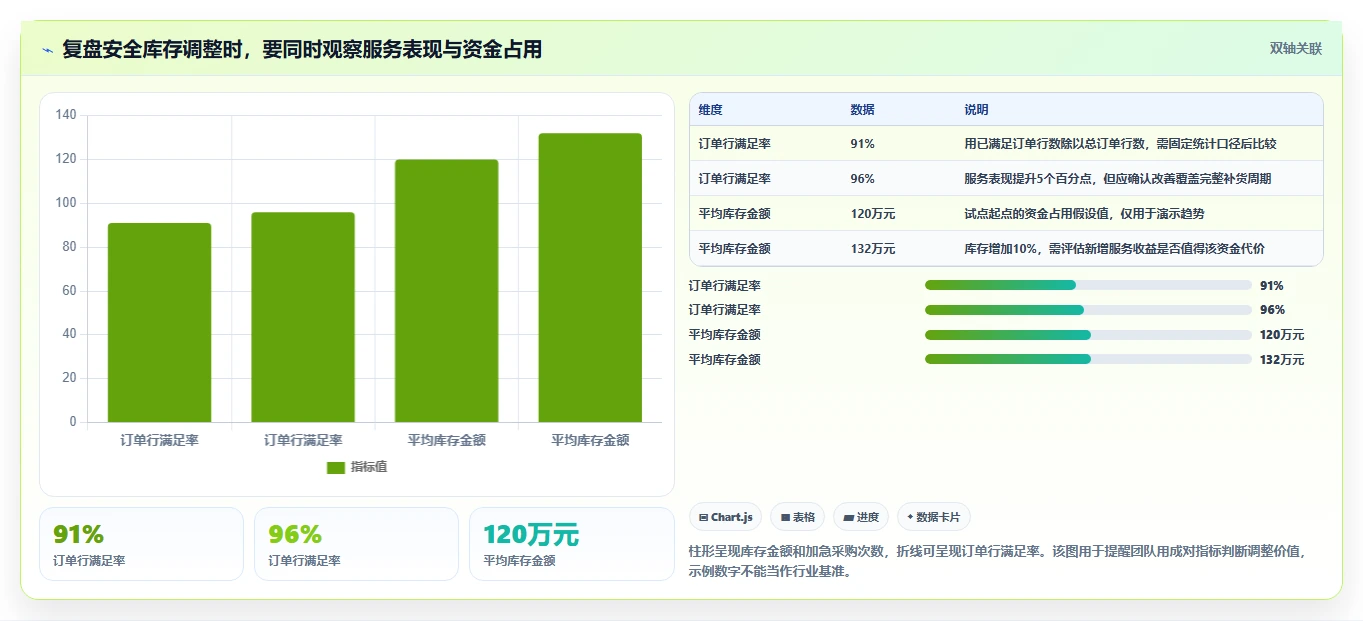Click note 服务表现提升5个百分点，但应确认改善覆盖完整补货周期
Screen dimensions: 1363x621
click(1117, 179)
